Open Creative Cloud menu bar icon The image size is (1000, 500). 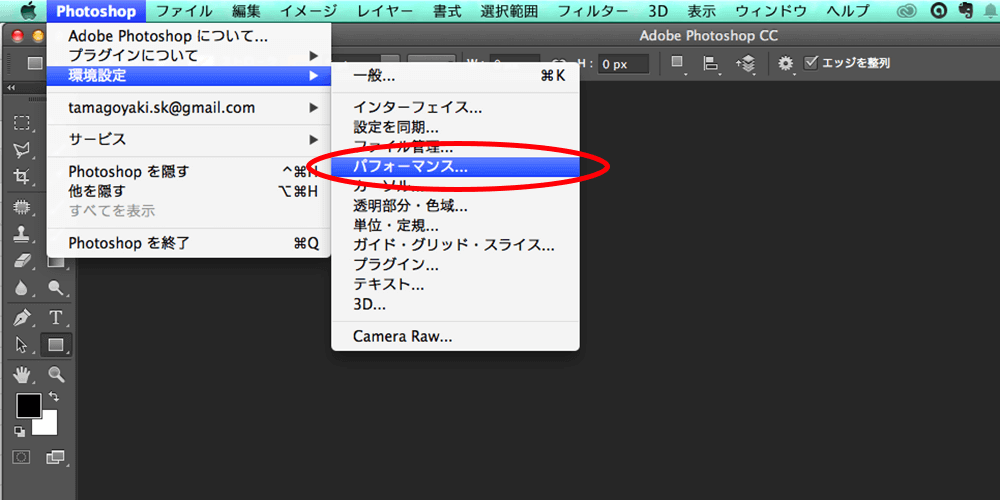906,11
